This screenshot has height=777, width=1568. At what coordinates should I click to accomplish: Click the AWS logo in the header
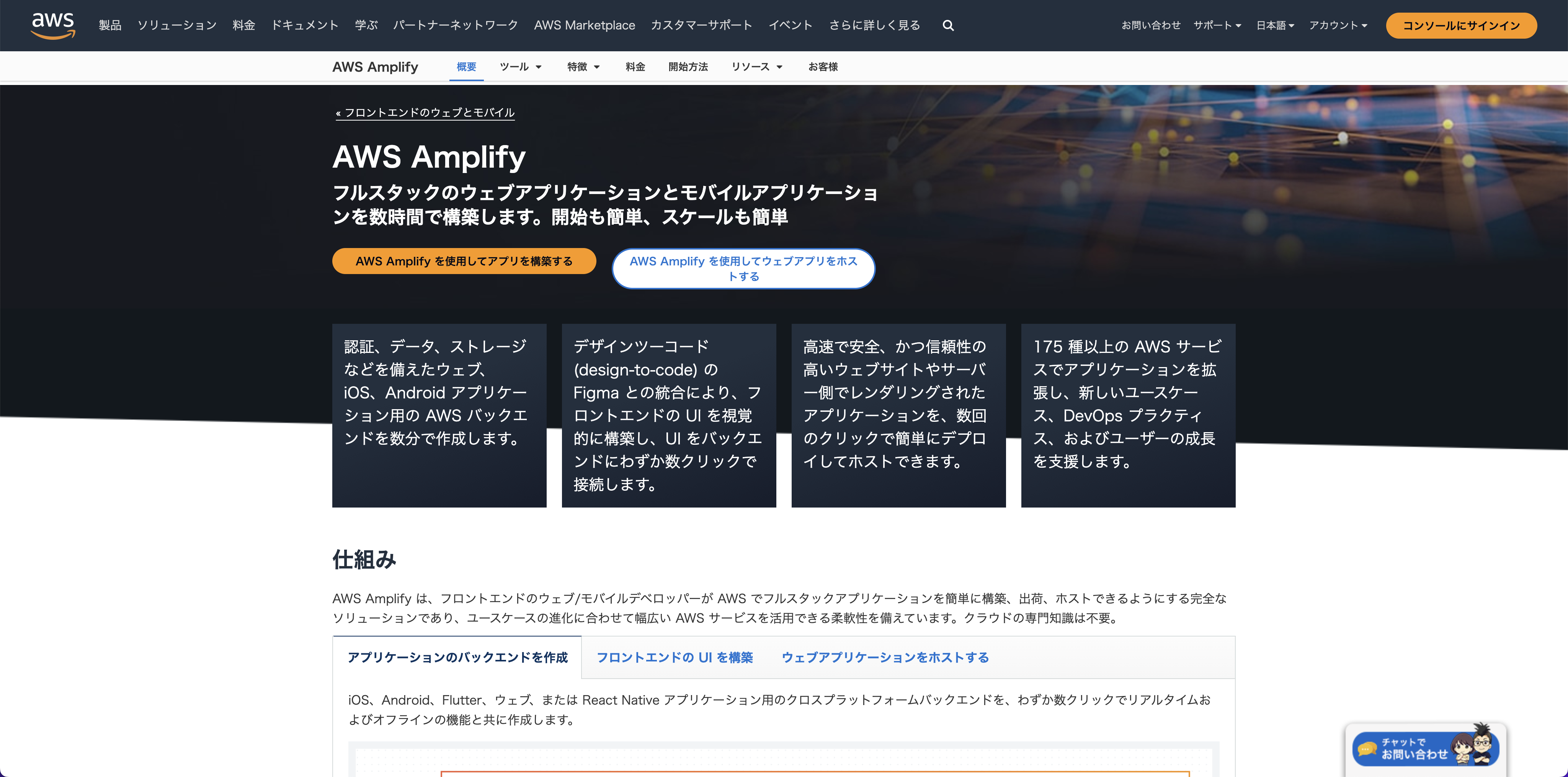coord(53,25)
